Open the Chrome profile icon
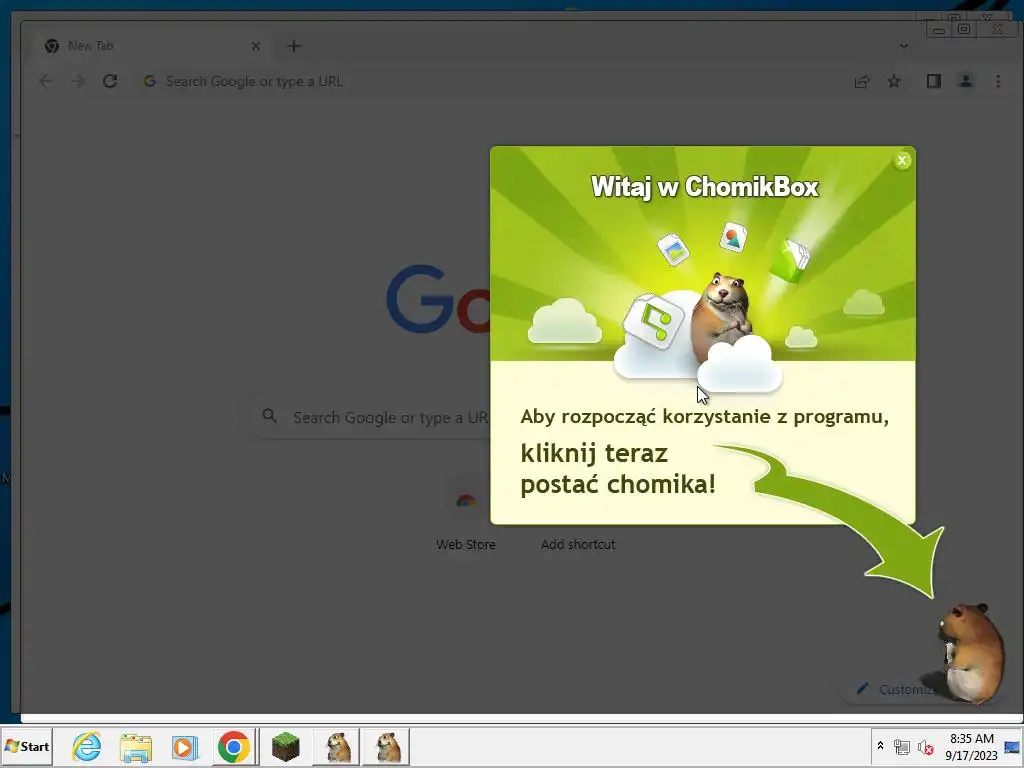 966,81
